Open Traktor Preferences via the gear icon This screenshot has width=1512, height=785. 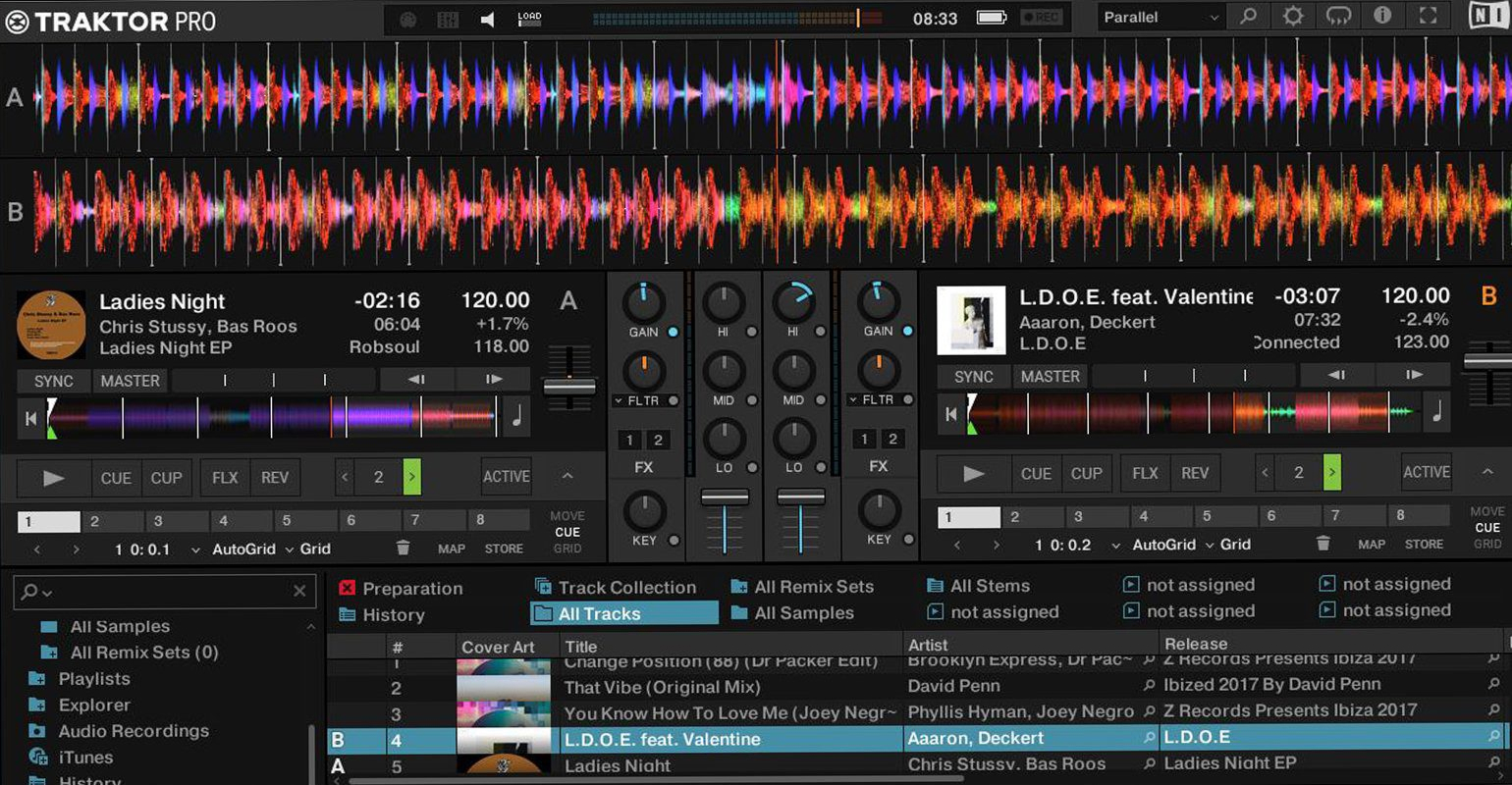click(x=1292, y=16)
